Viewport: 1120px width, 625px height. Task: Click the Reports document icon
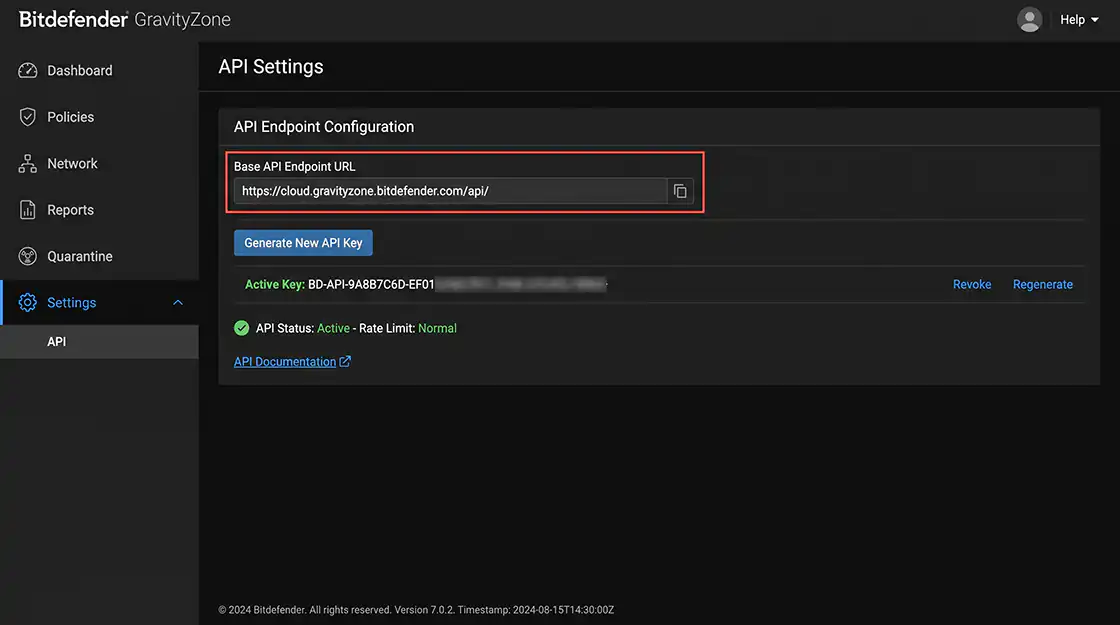click(27, 210)
